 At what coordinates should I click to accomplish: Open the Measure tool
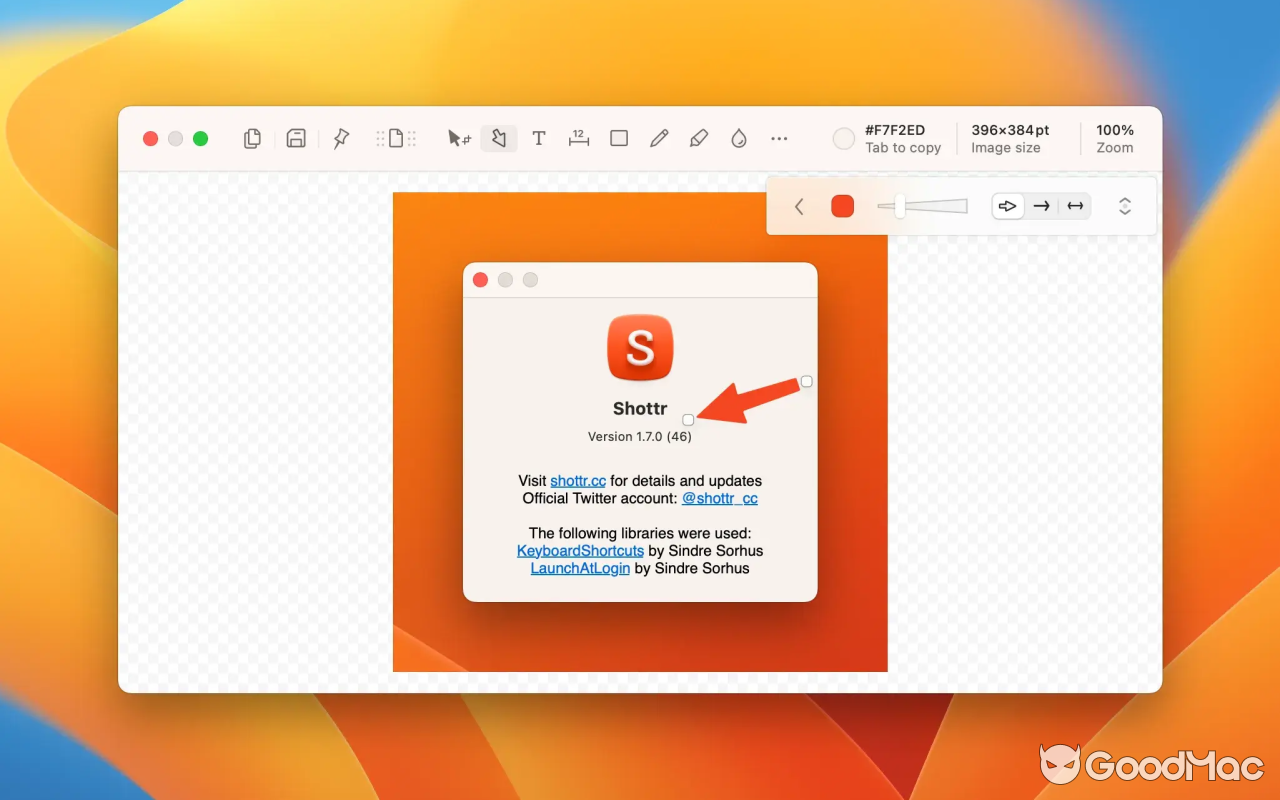(x=578, y=138)
